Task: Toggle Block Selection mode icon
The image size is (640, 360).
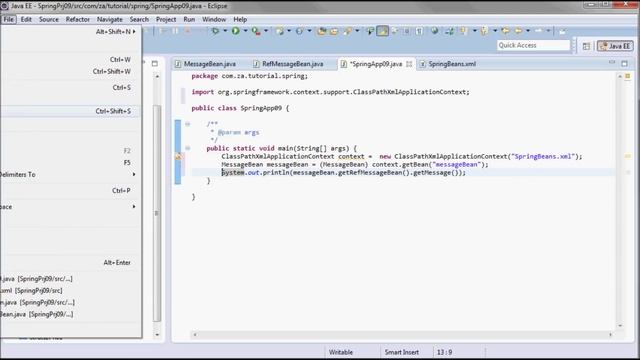Action: [407, 31]
